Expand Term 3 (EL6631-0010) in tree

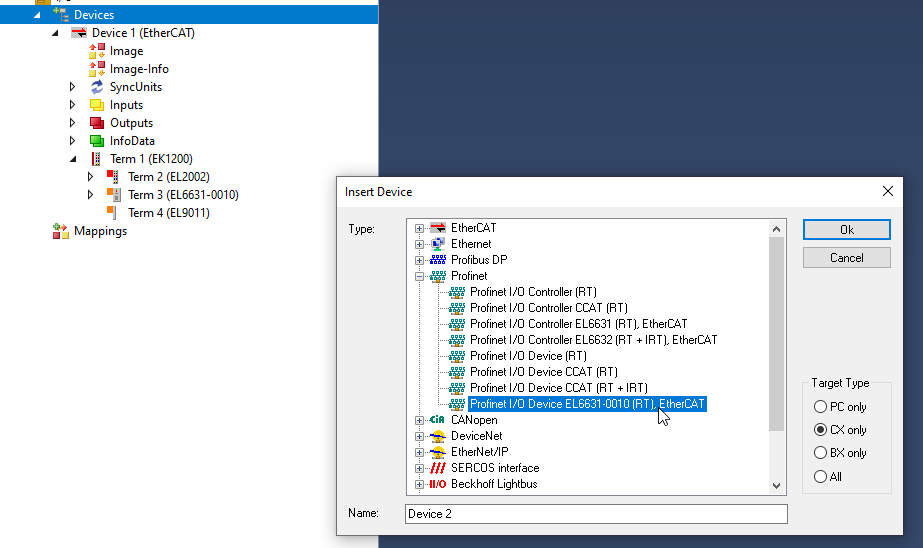tap(91, 195)
